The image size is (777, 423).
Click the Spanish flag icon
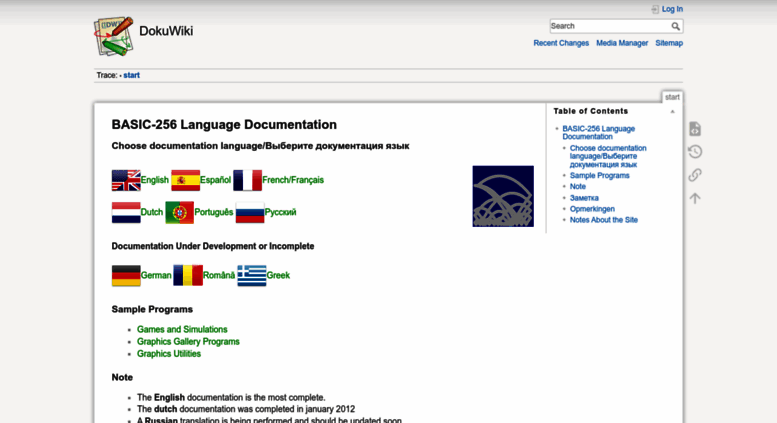point(185,180)
